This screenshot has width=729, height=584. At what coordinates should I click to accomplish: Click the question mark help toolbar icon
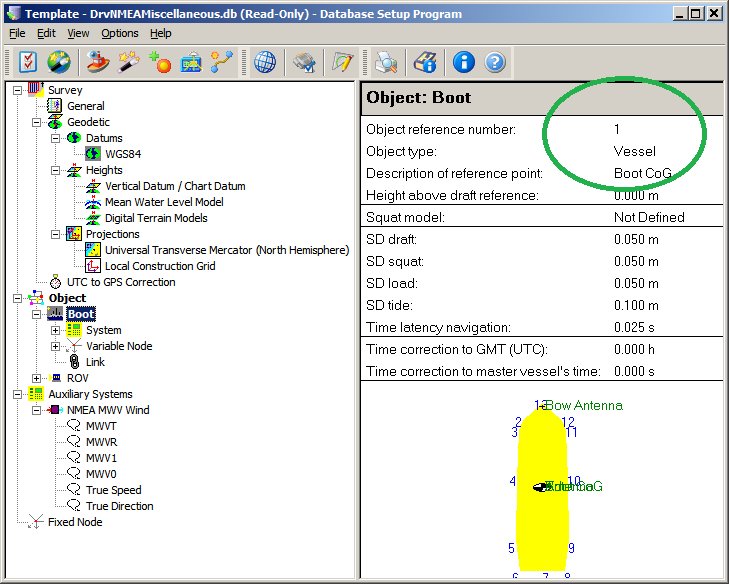pos(495,62)
